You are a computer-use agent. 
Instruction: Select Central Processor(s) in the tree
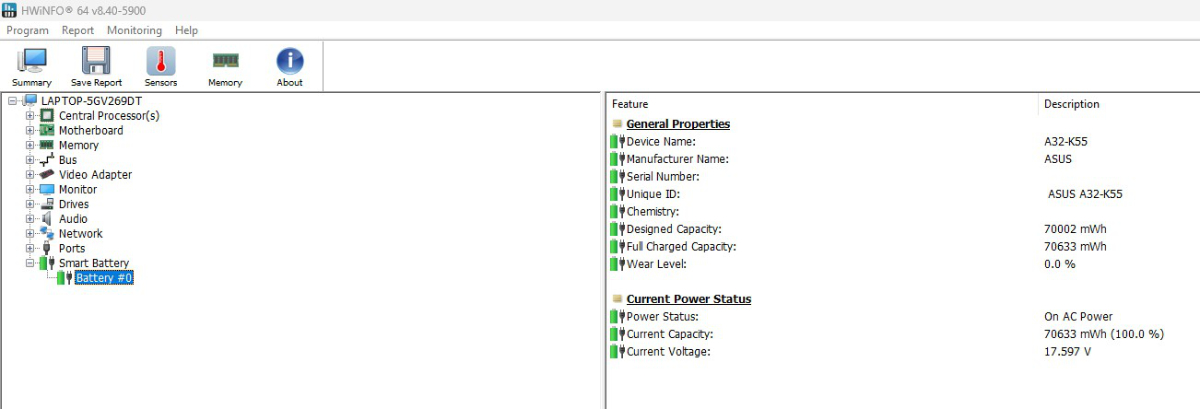108,116
